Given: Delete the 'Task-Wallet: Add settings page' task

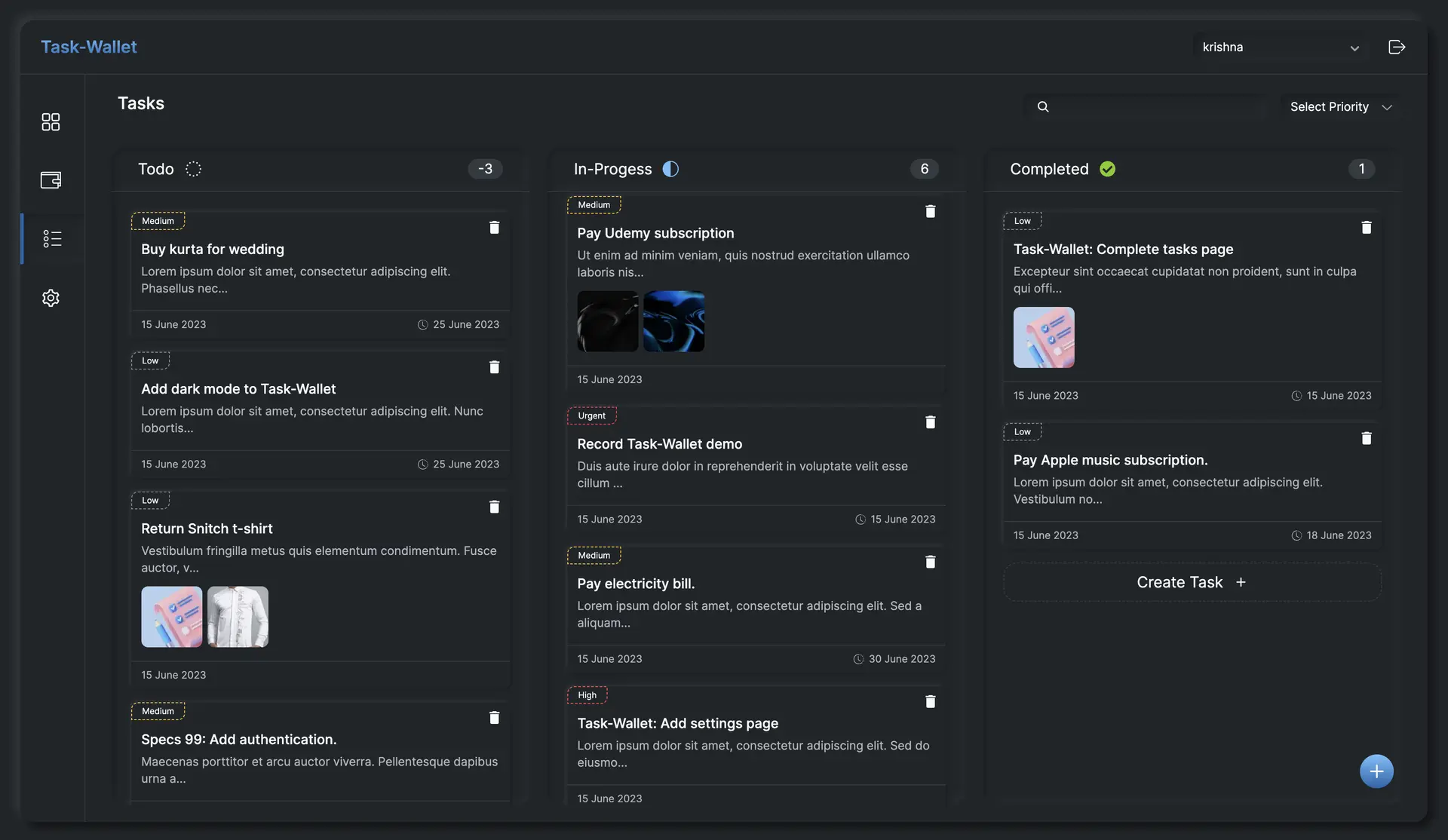Looking at the screenshot, I should [x=930, y=701].
